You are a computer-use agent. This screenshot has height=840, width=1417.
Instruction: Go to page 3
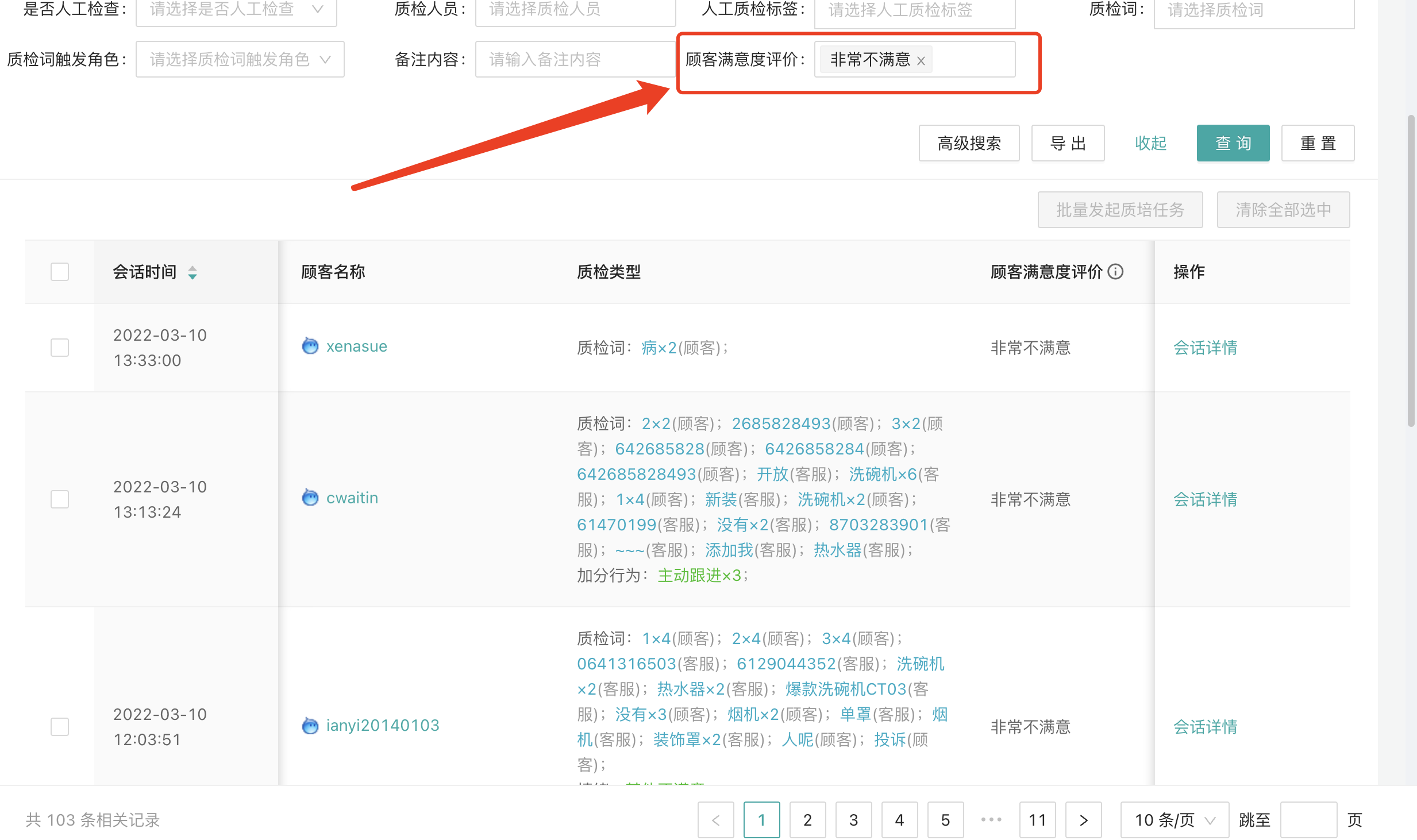pos(853,820)
